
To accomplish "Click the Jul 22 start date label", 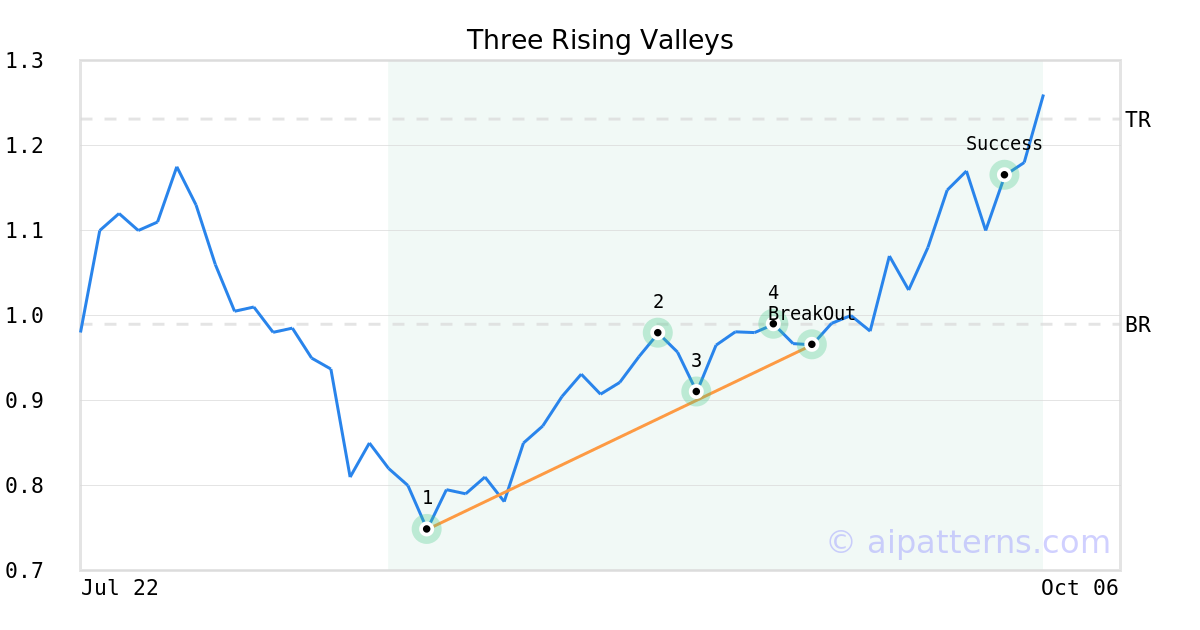I will [x=120, y=588].
